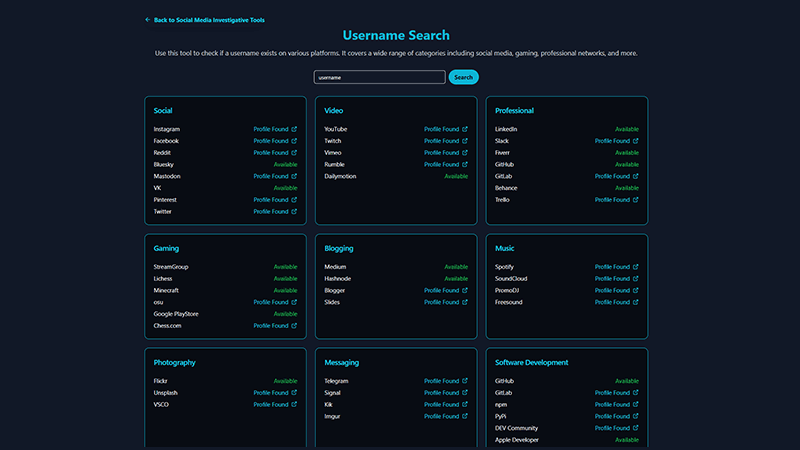The width and height of the screenshot is (800, 450).
Task: Open SoundCloud profile external link icon
Action: tap(636, 279)
